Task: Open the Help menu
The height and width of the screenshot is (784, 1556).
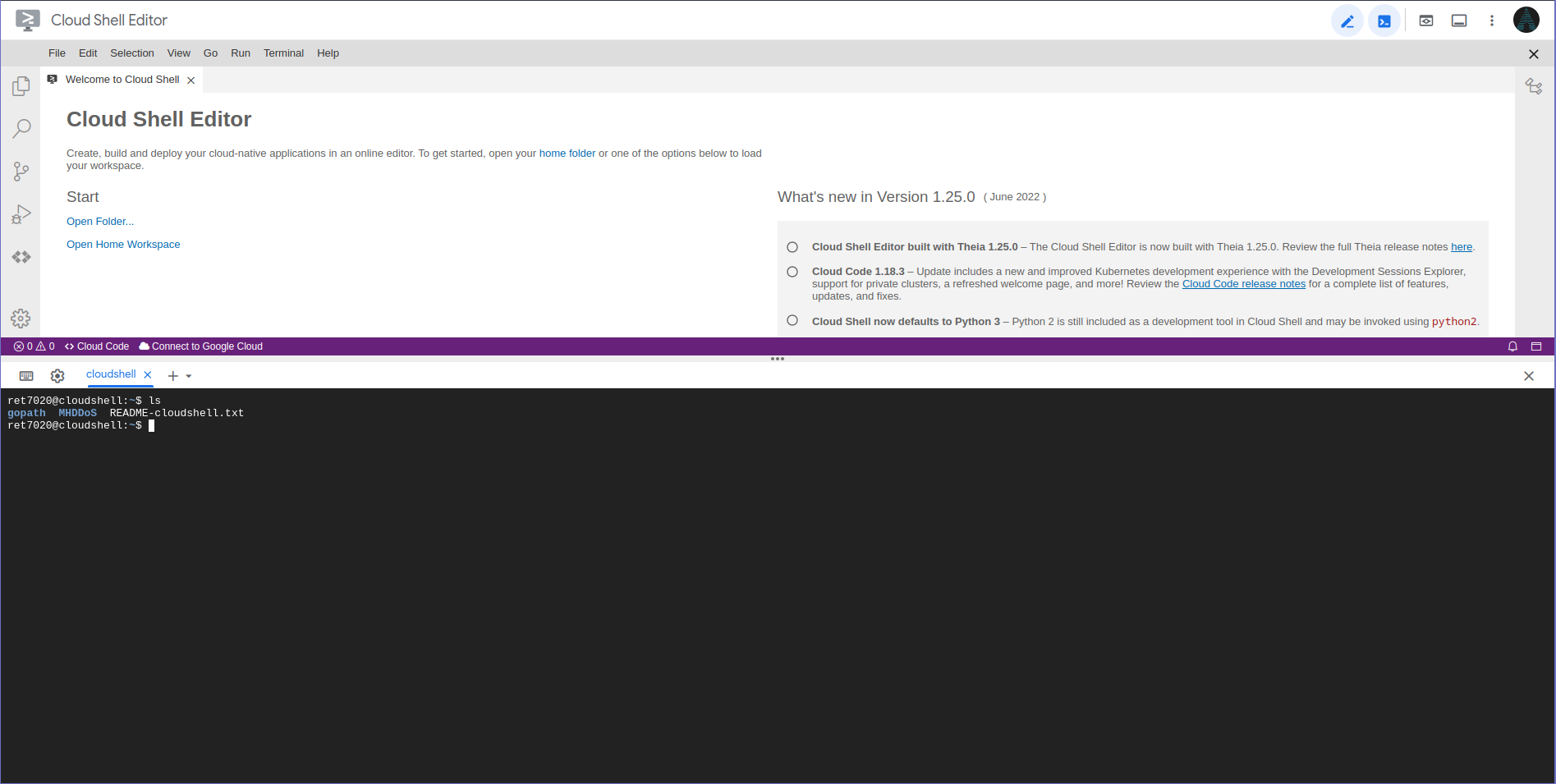Action: coord(328,53)
